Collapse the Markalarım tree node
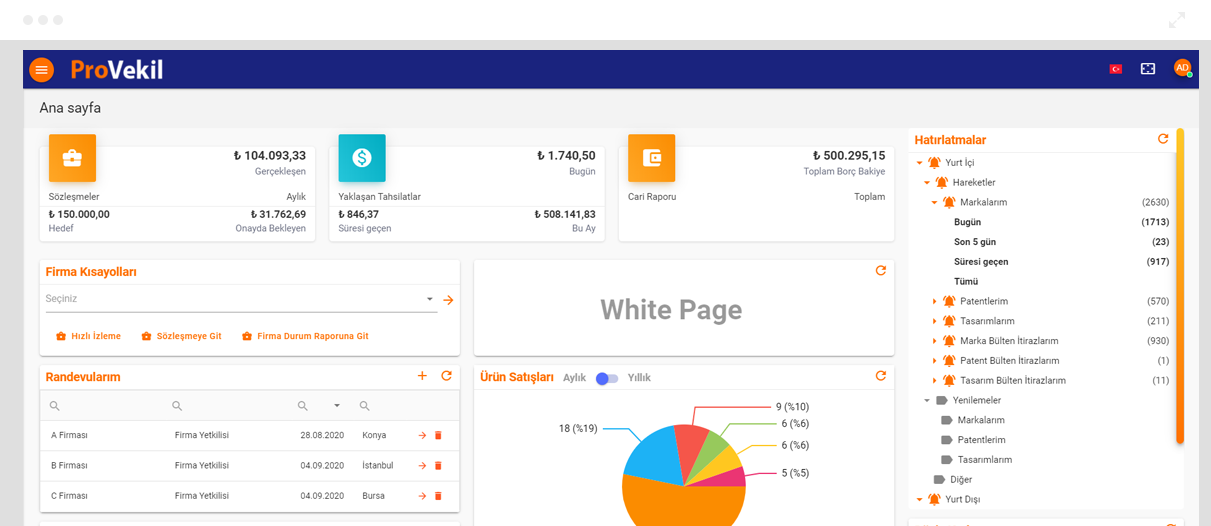Screen dimensions: 1211x526 935,202
